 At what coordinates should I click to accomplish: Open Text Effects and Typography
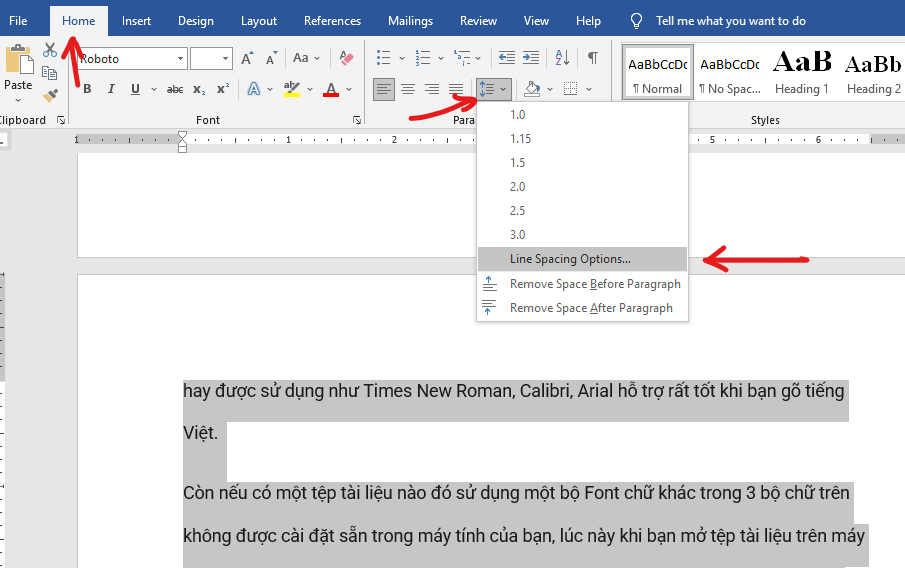253,89
